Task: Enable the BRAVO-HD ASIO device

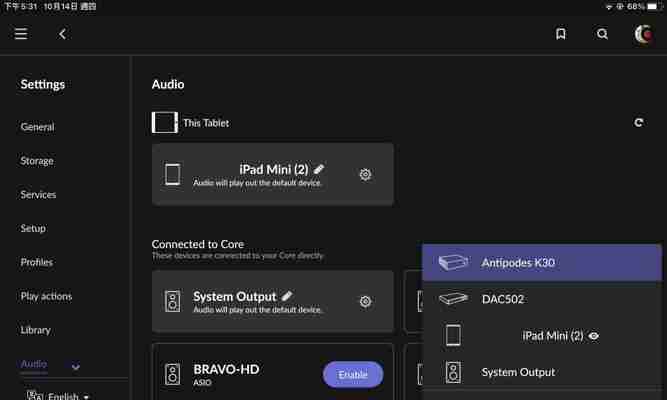Action: point(353,374)
